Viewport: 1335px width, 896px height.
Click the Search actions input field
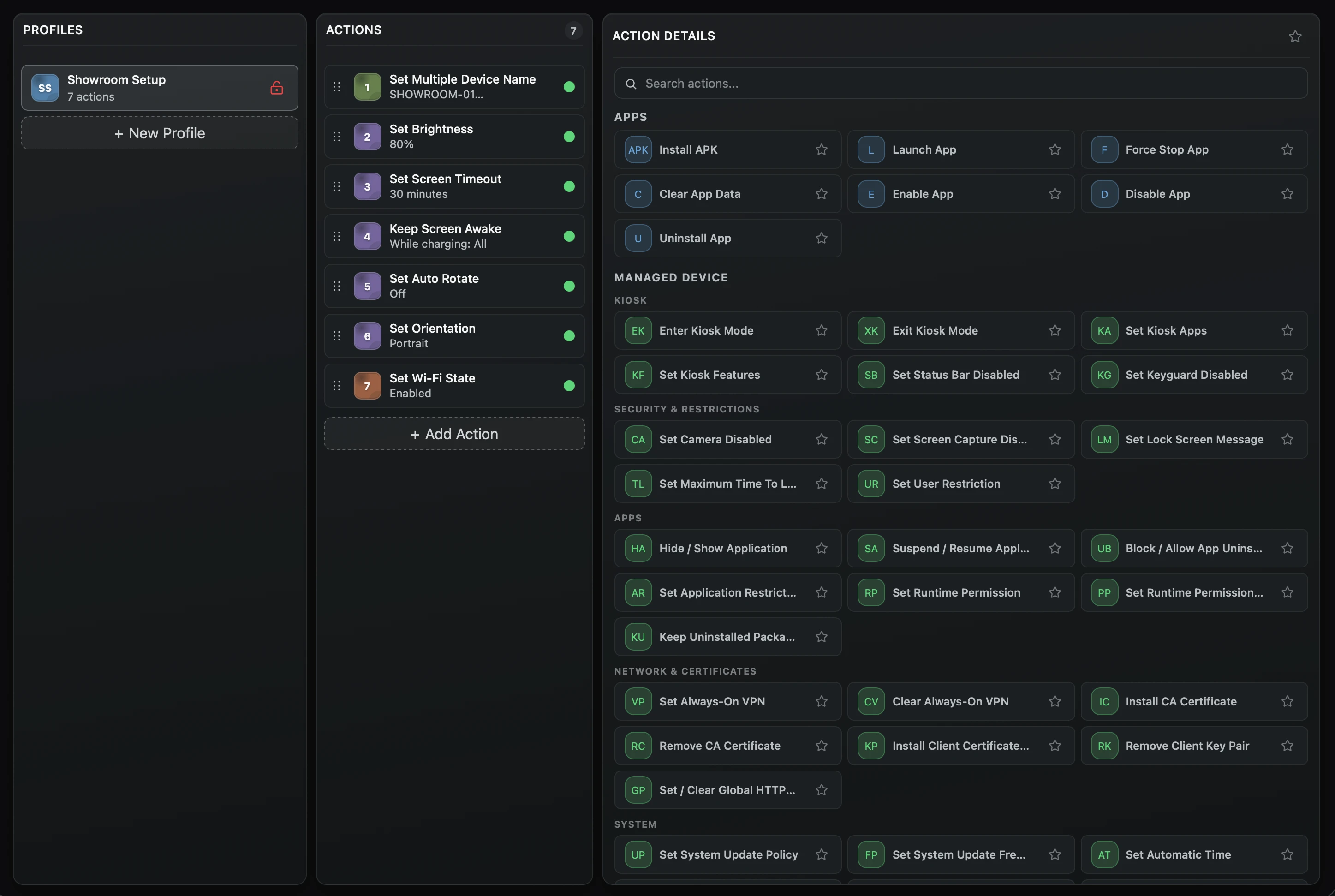(x=960, y=84)
